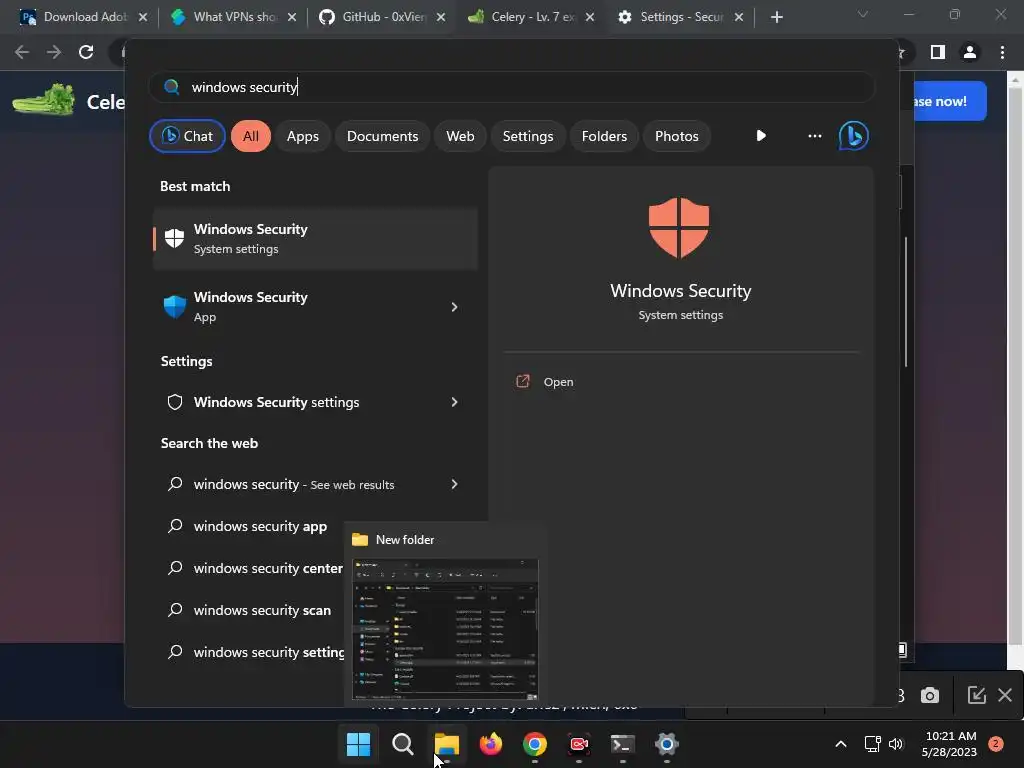Show more filters with the play arrow
1024x768 pixels.
[x=761, y=136]
